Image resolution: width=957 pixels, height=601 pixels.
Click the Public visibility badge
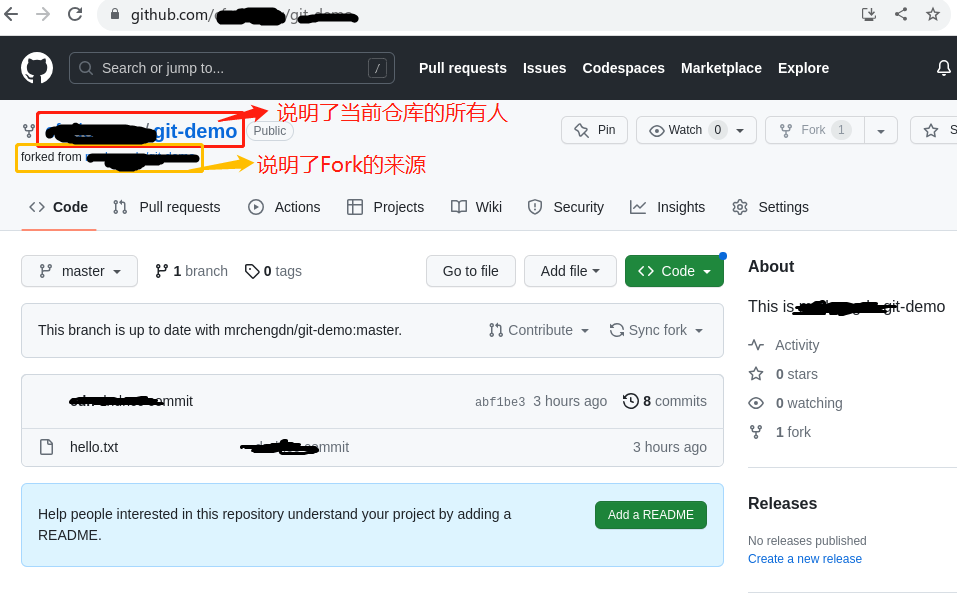click(270, 131)
